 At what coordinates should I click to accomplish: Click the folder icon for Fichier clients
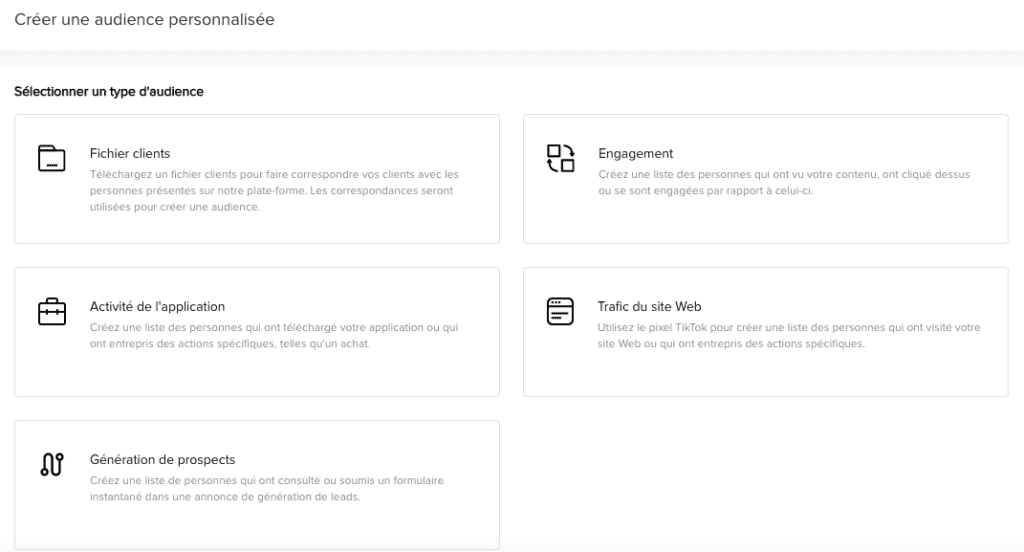pyautogui.click(x=51, y=158)
